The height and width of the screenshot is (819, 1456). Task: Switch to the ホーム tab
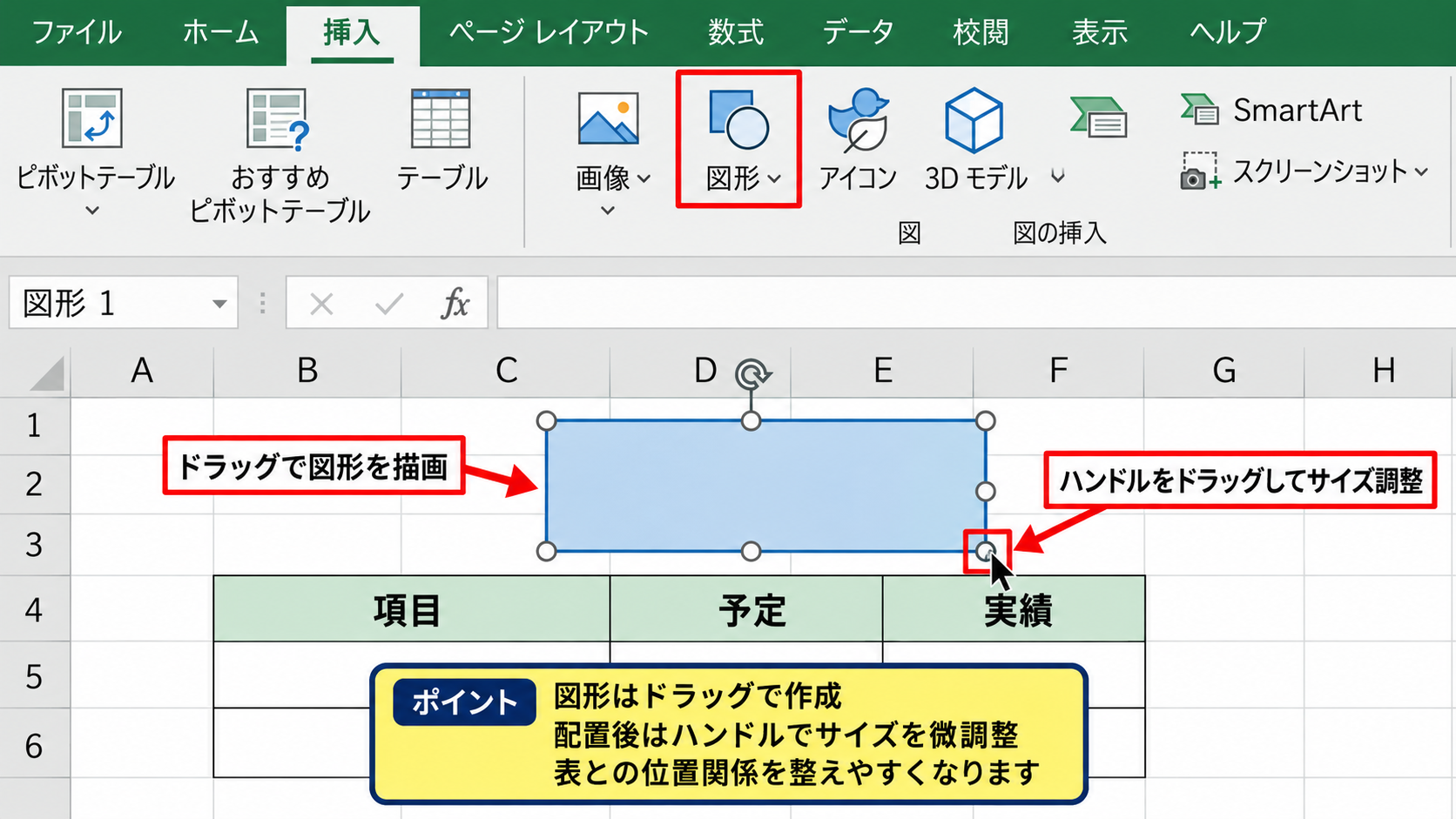[220, 32]
